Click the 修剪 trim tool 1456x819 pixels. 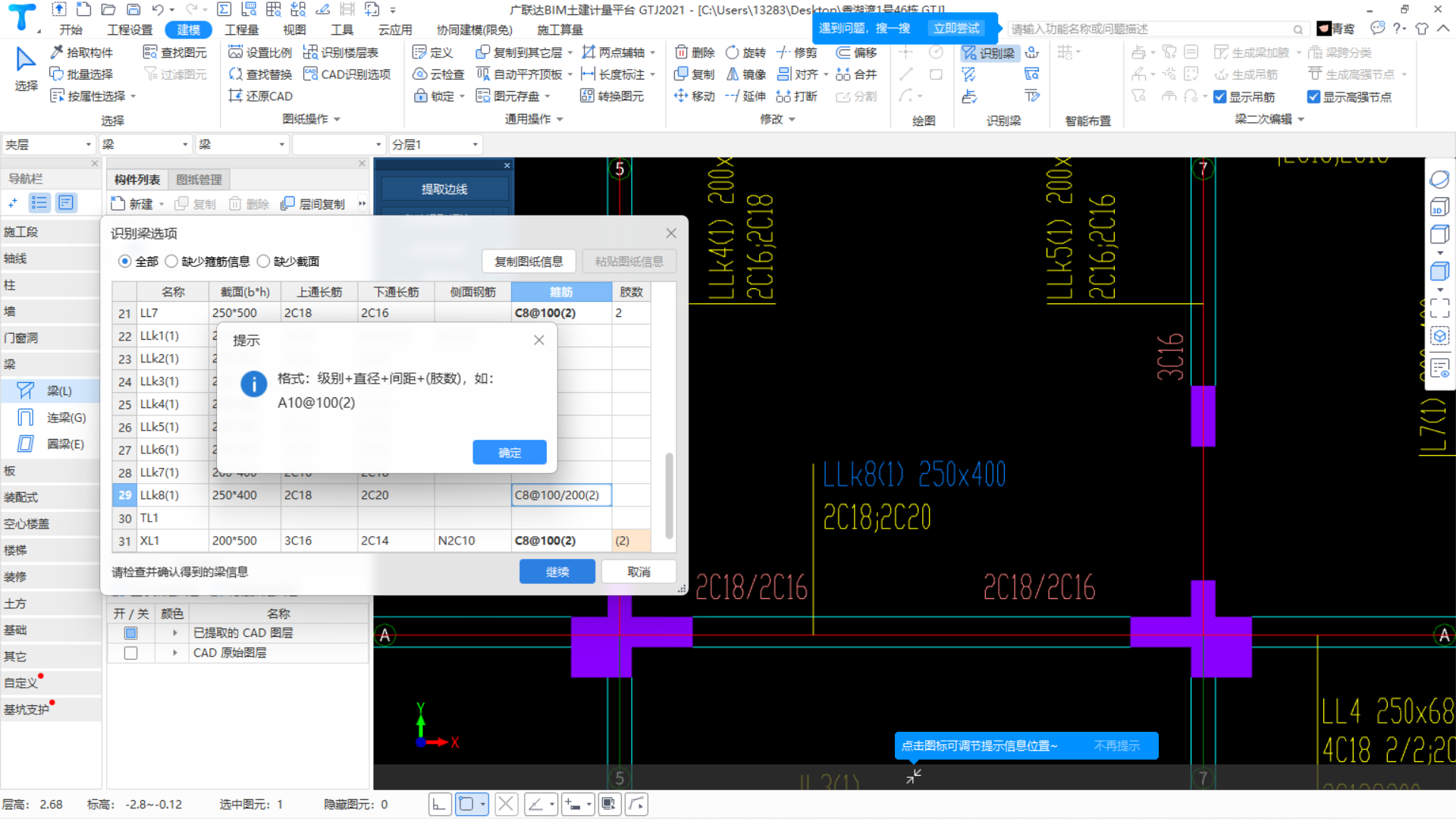(797, 52)
